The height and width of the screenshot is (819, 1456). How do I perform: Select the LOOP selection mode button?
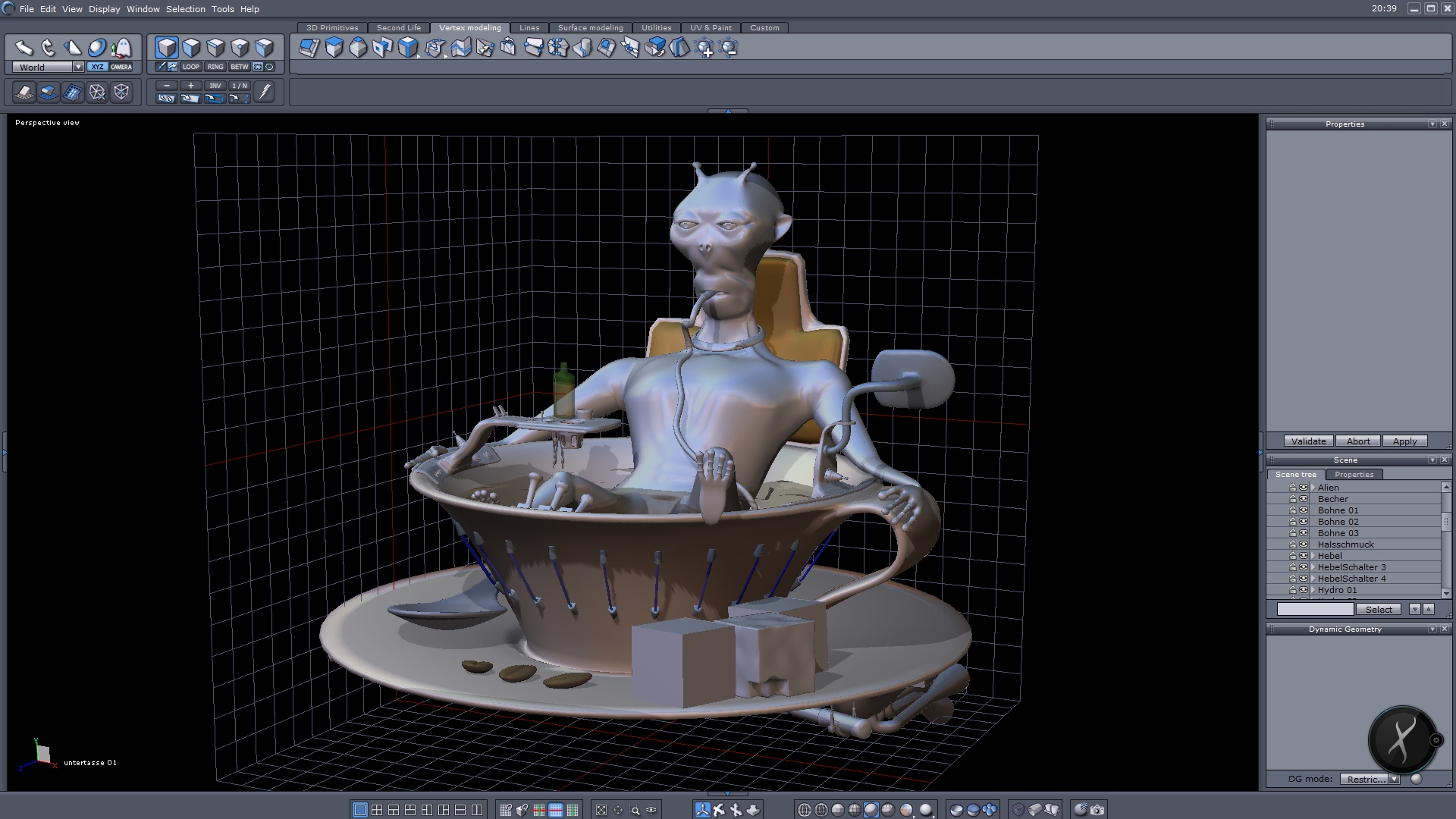190,67
